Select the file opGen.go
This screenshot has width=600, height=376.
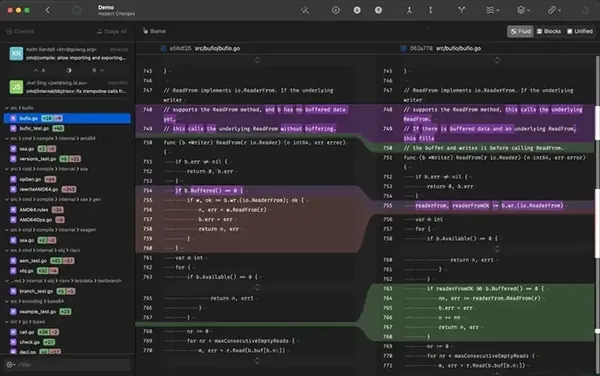coord(67,179)
